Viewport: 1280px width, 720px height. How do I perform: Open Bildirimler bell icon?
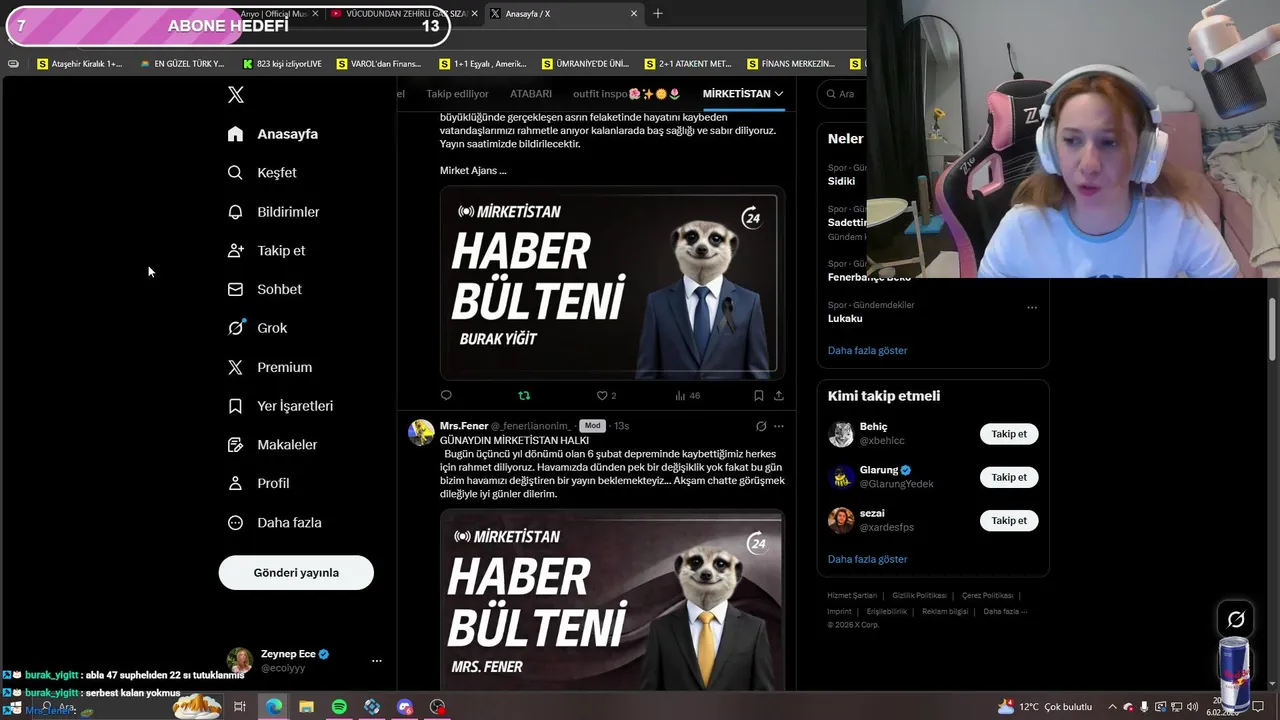coord(235,212)
